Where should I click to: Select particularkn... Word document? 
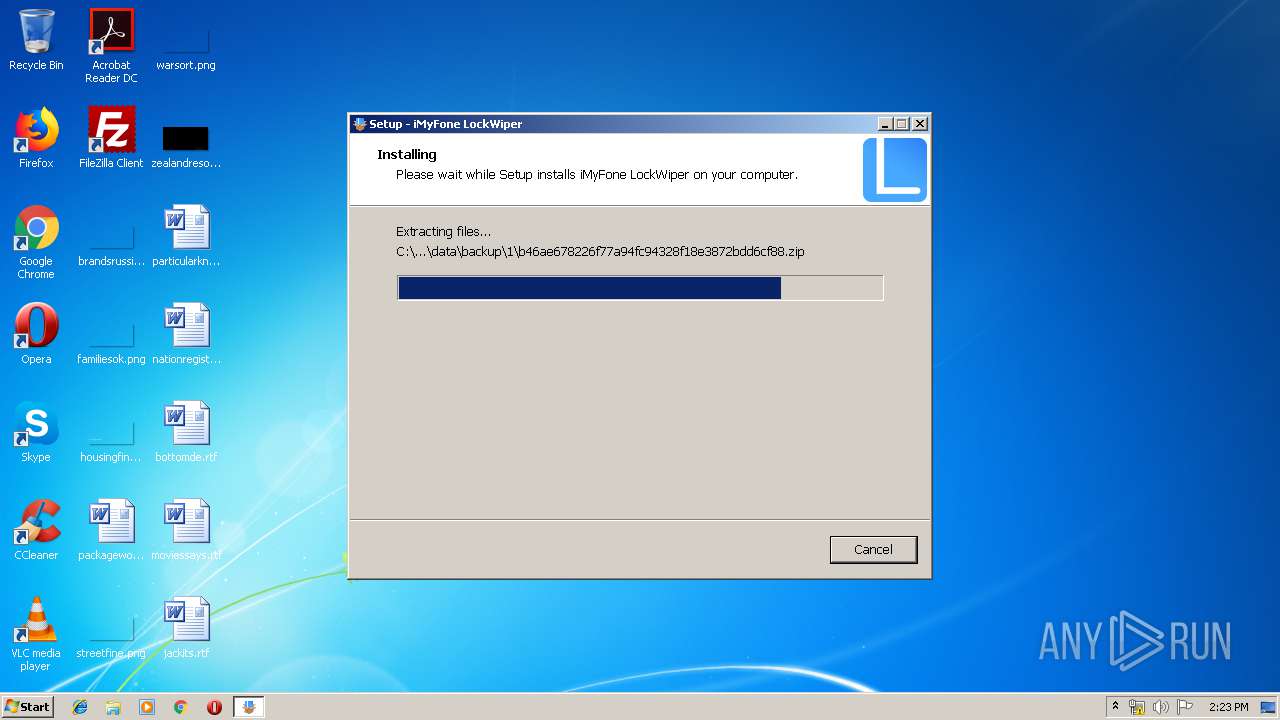186,237
